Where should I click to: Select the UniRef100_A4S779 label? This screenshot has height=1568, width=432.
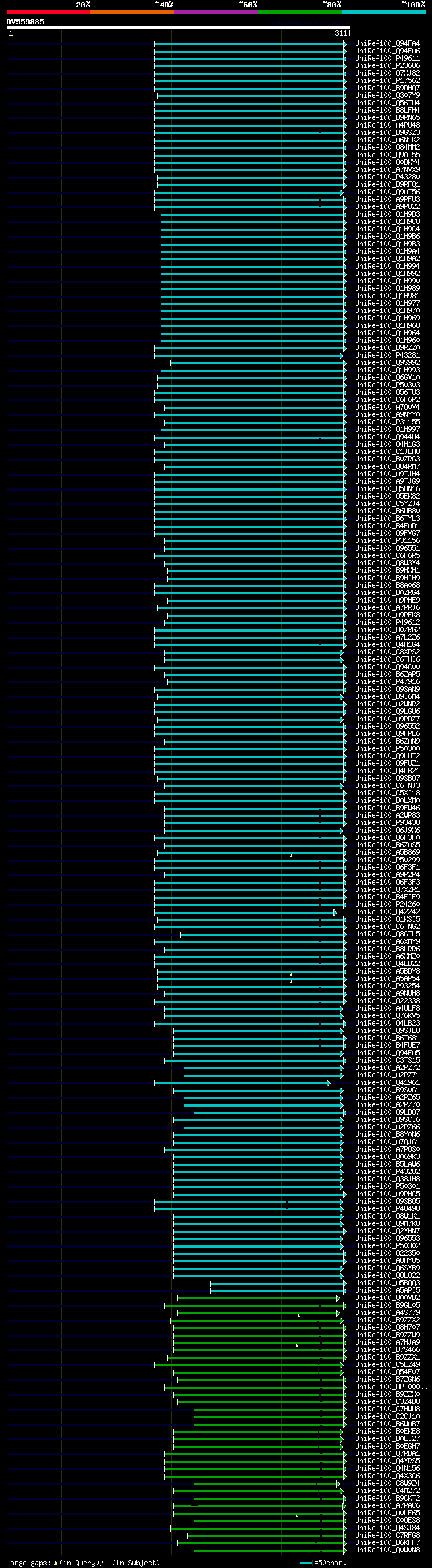point(387,1313)
